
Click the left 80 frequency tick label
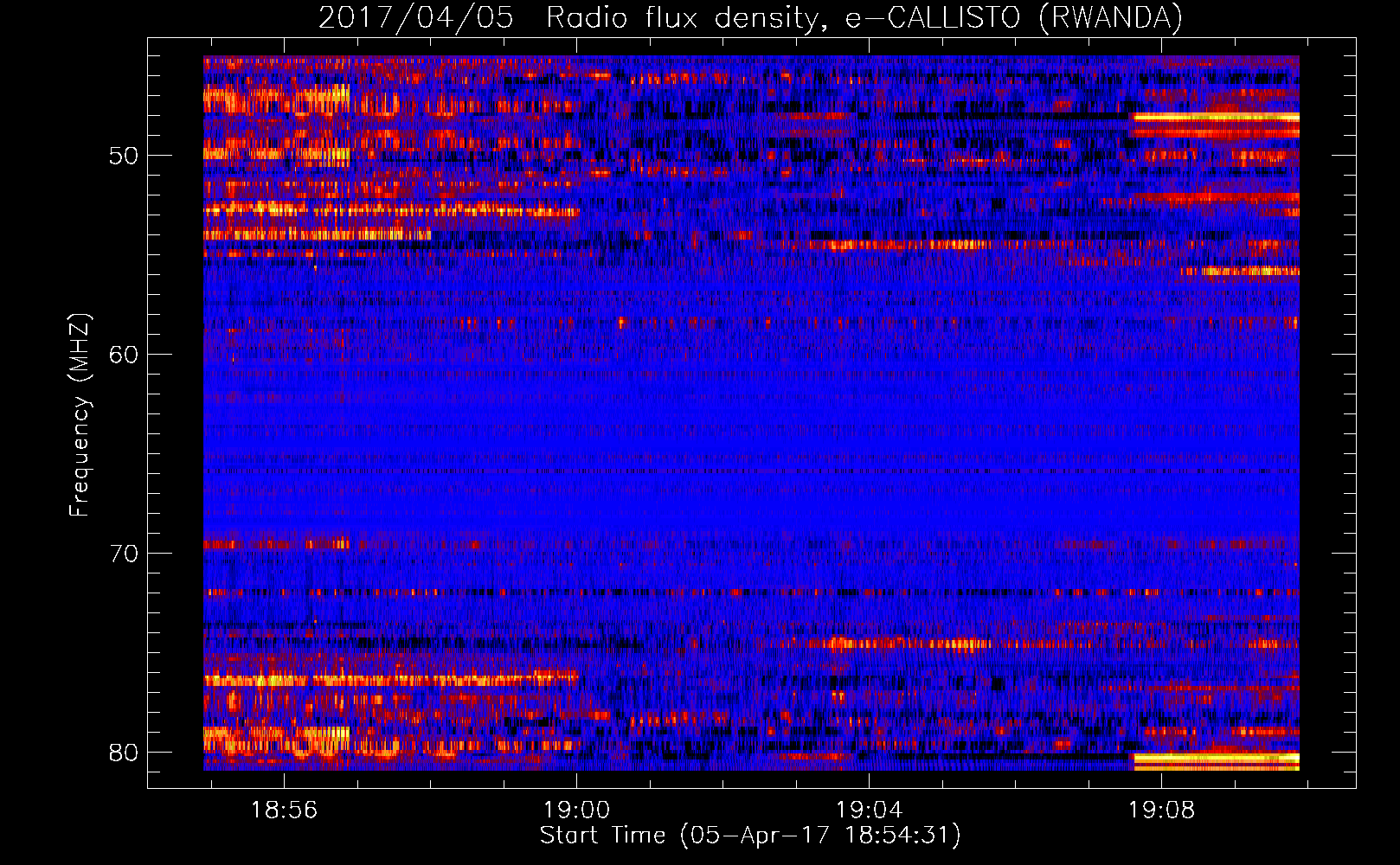coord(124,753)
